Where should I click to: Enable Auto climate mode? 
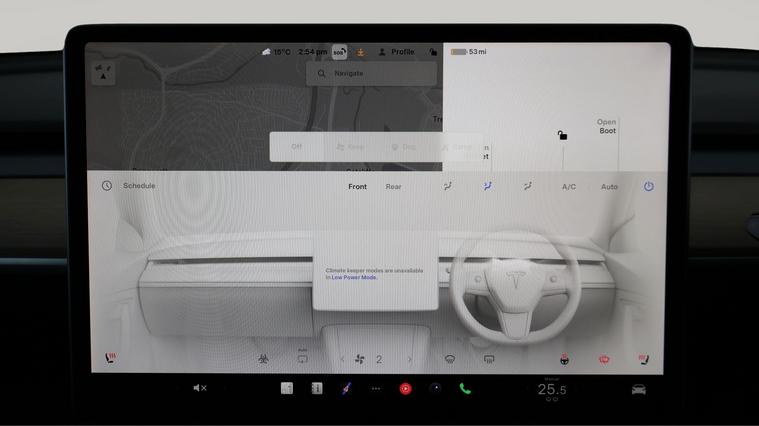pyautogui.click(x=609, y=187)
